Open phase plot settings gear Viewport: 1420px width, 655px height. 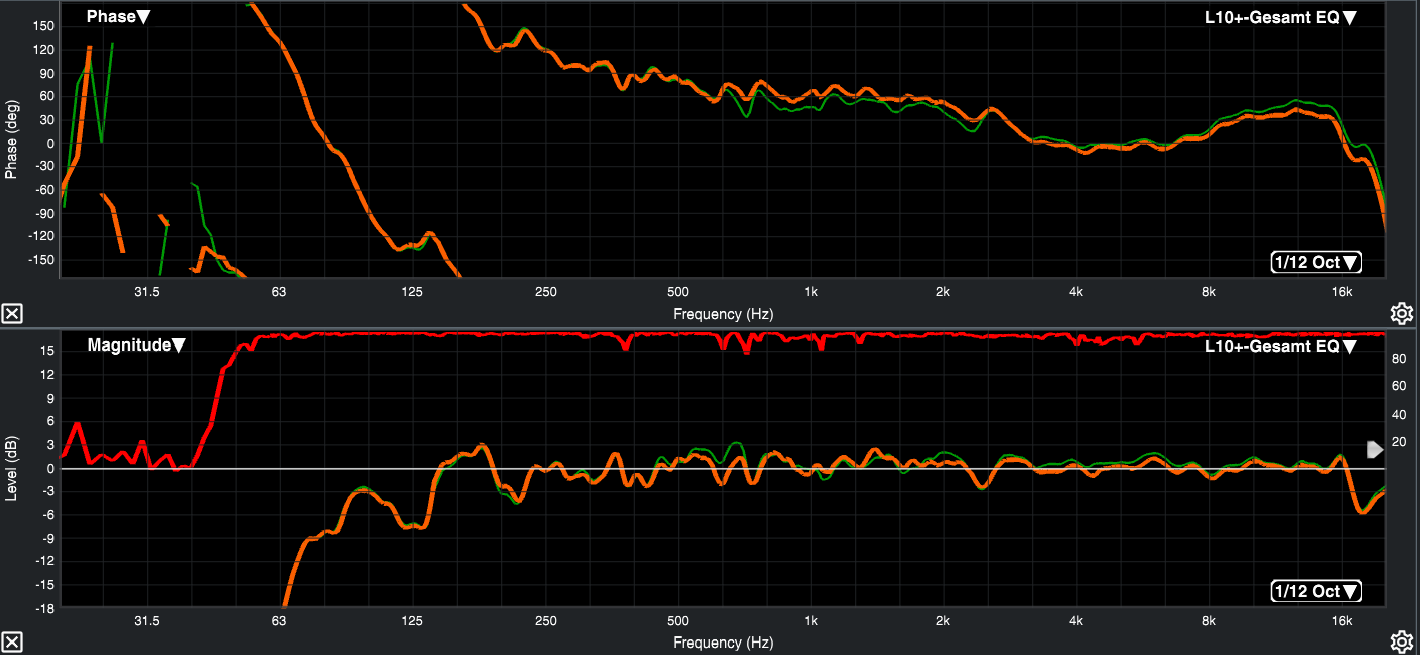1402,314
